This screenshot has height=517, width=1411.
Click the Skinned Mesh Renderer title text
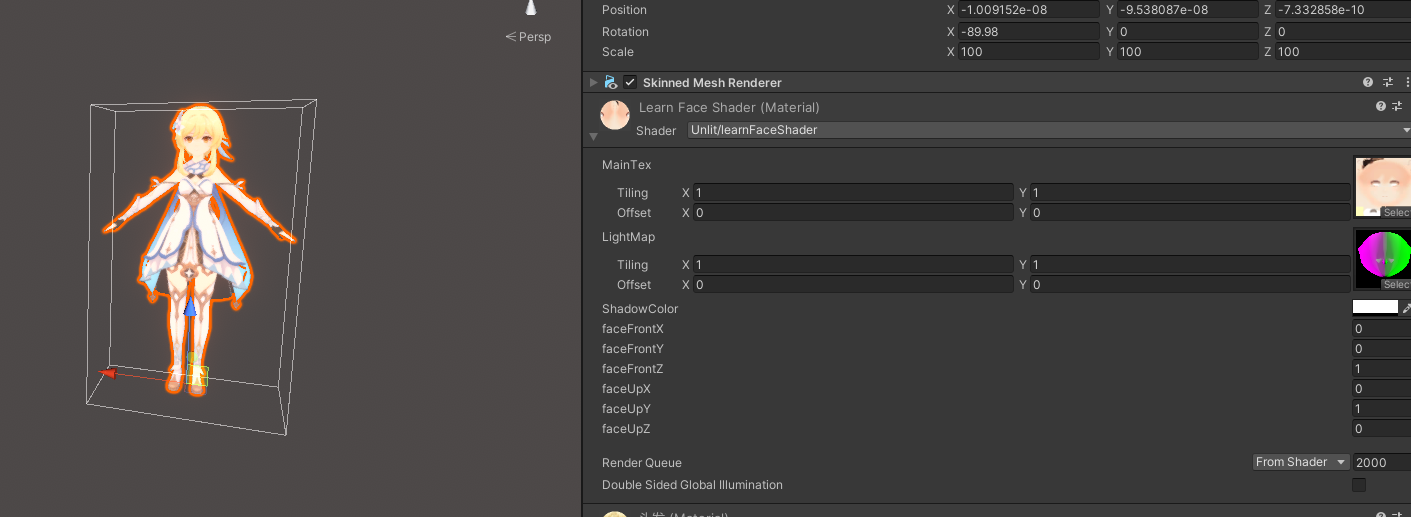click(x=712, y=83)
